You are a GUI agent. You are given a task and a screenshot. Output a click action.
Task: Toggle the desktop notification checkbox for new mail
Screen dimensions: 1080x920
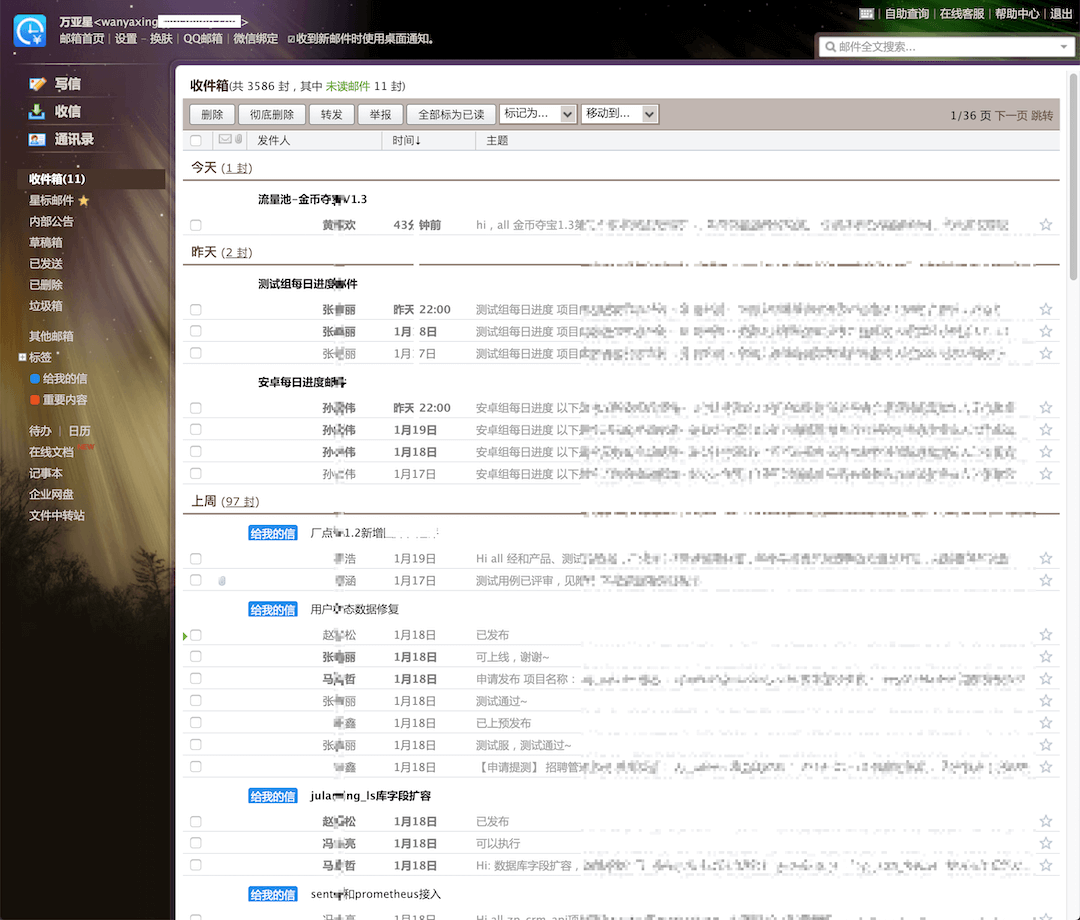click(291, 39)
